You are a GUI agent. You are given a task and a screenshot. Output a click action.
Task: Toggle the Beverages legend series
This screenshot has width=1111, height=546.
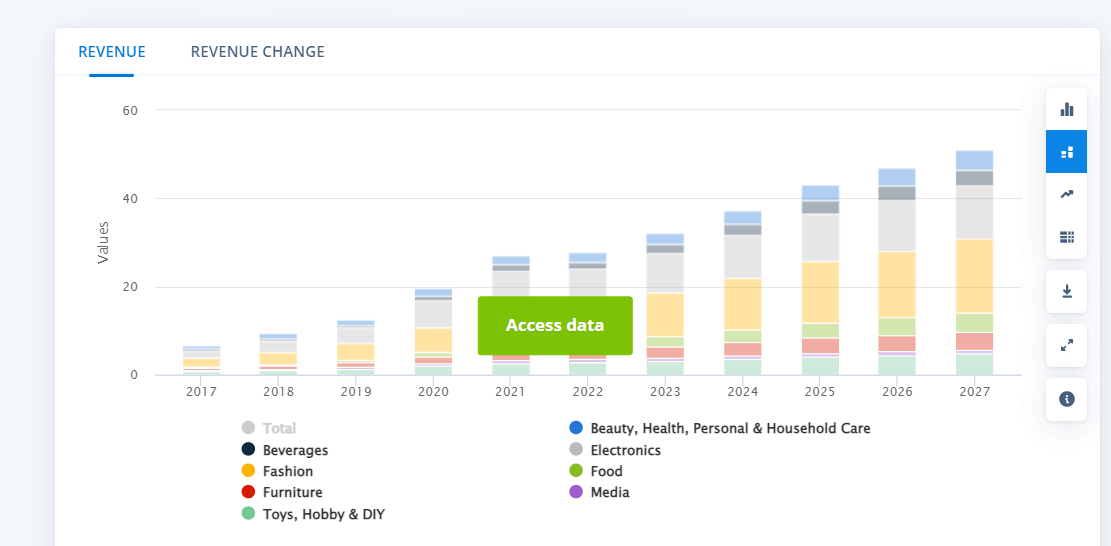click(295, 450)
